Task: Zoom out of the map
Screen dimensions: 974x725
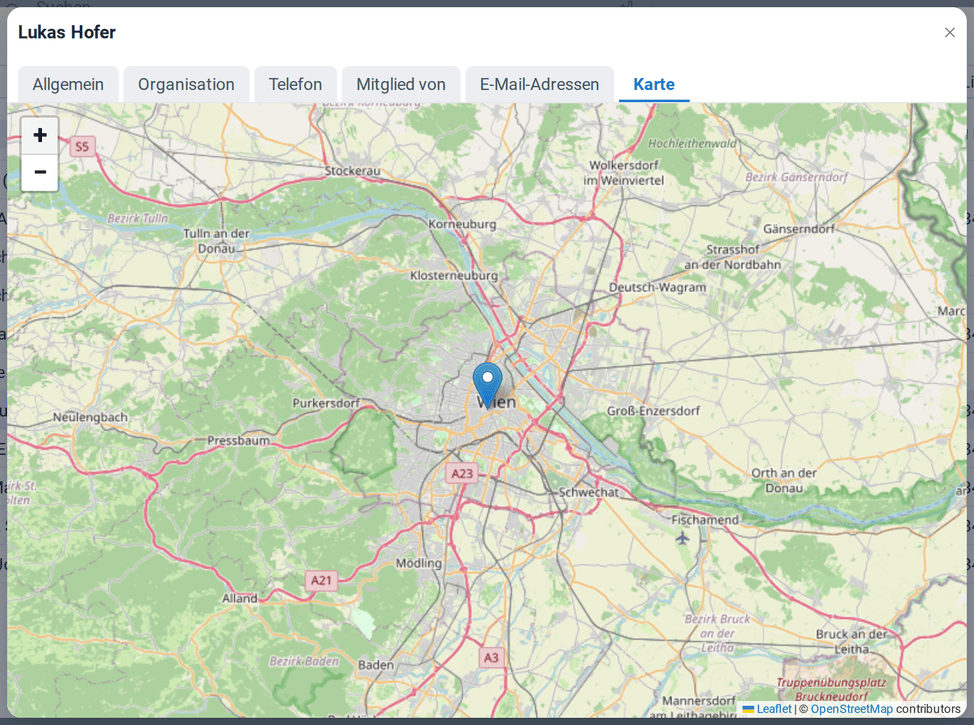Action: pos(40,172)
